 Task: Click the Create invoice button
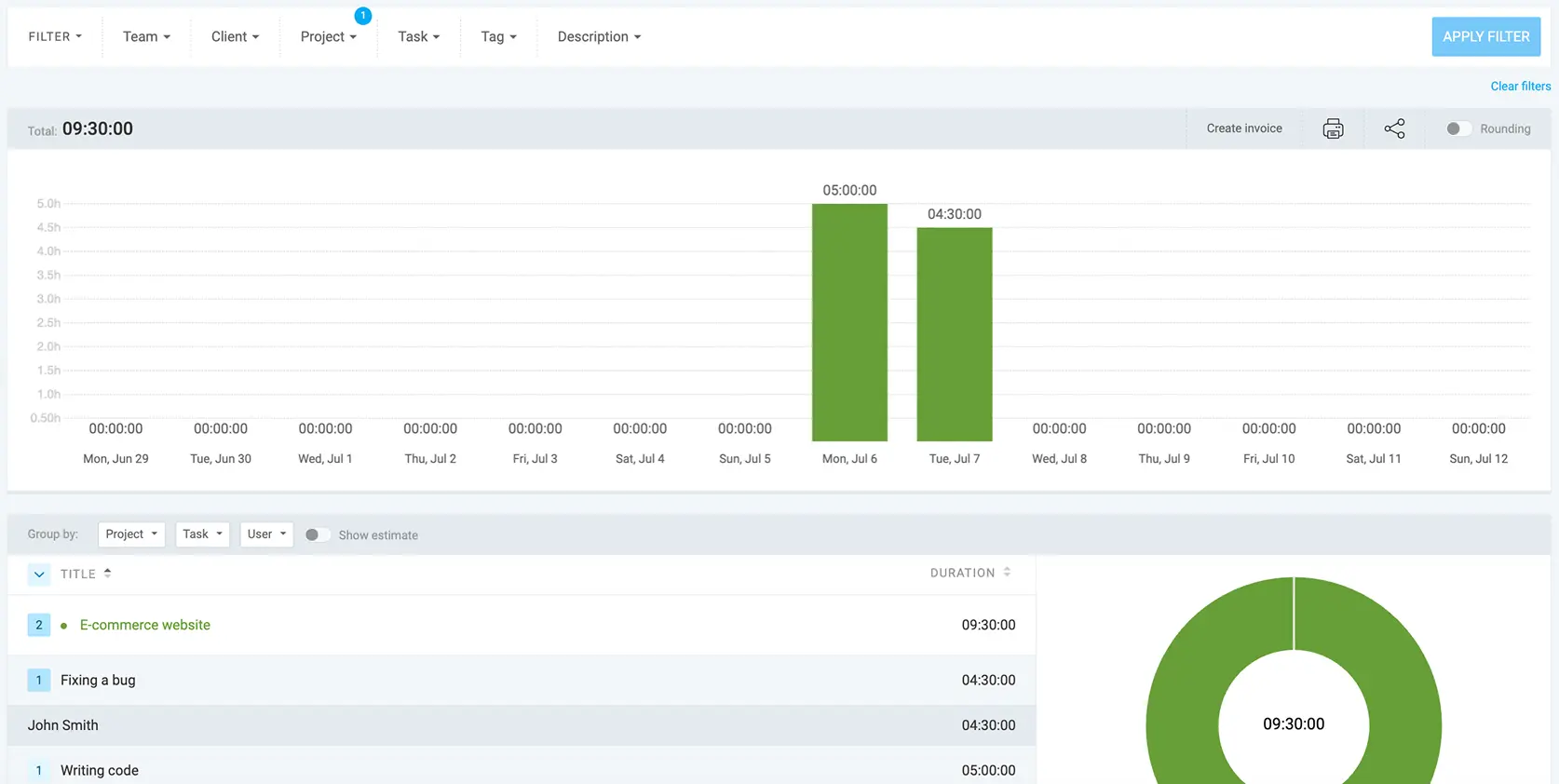[1244, 128]
